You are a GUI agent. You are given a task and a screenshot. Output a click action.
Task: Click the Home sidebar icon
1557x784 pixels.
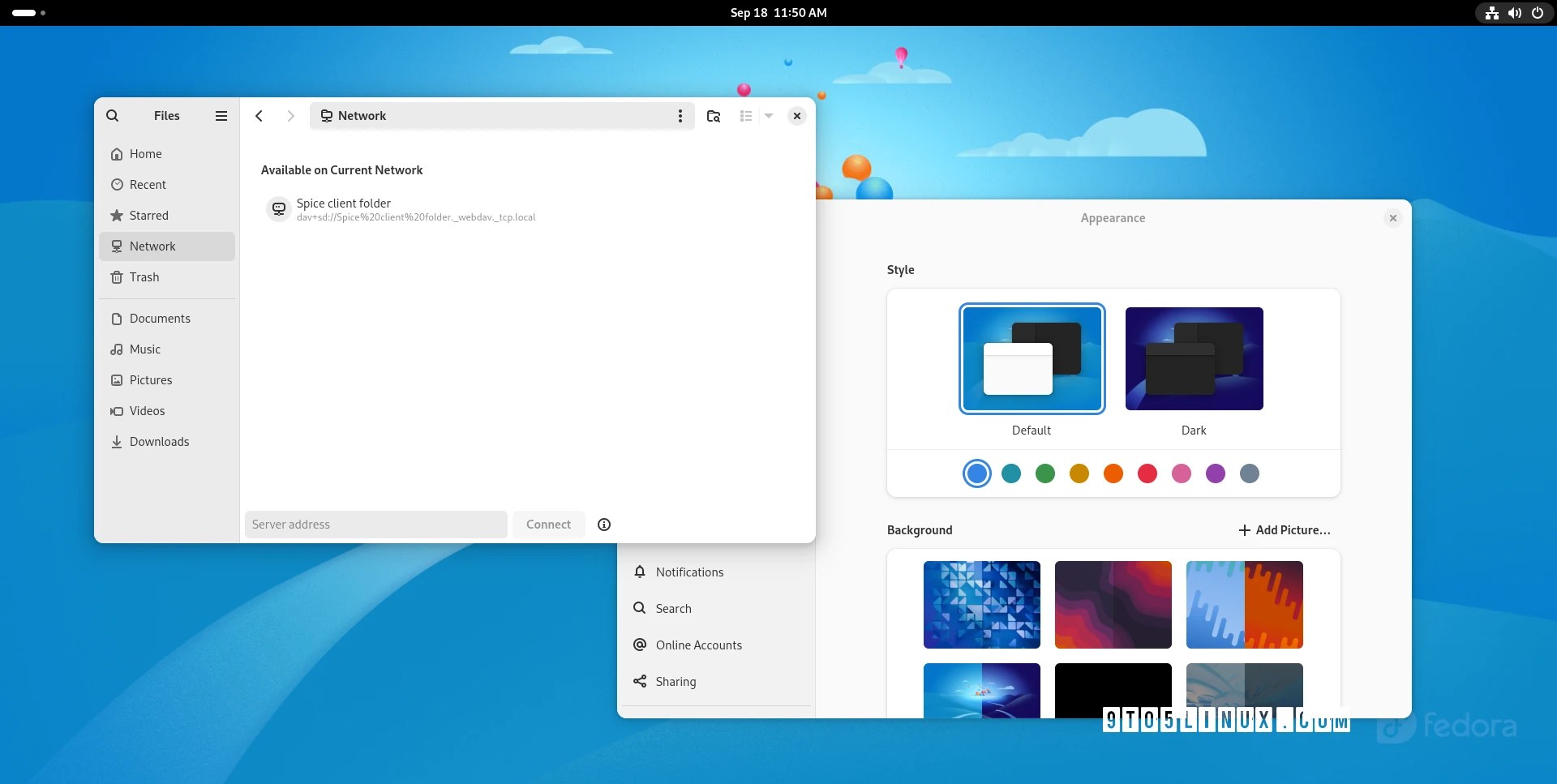pyautogui.click(x=117, y=154)
